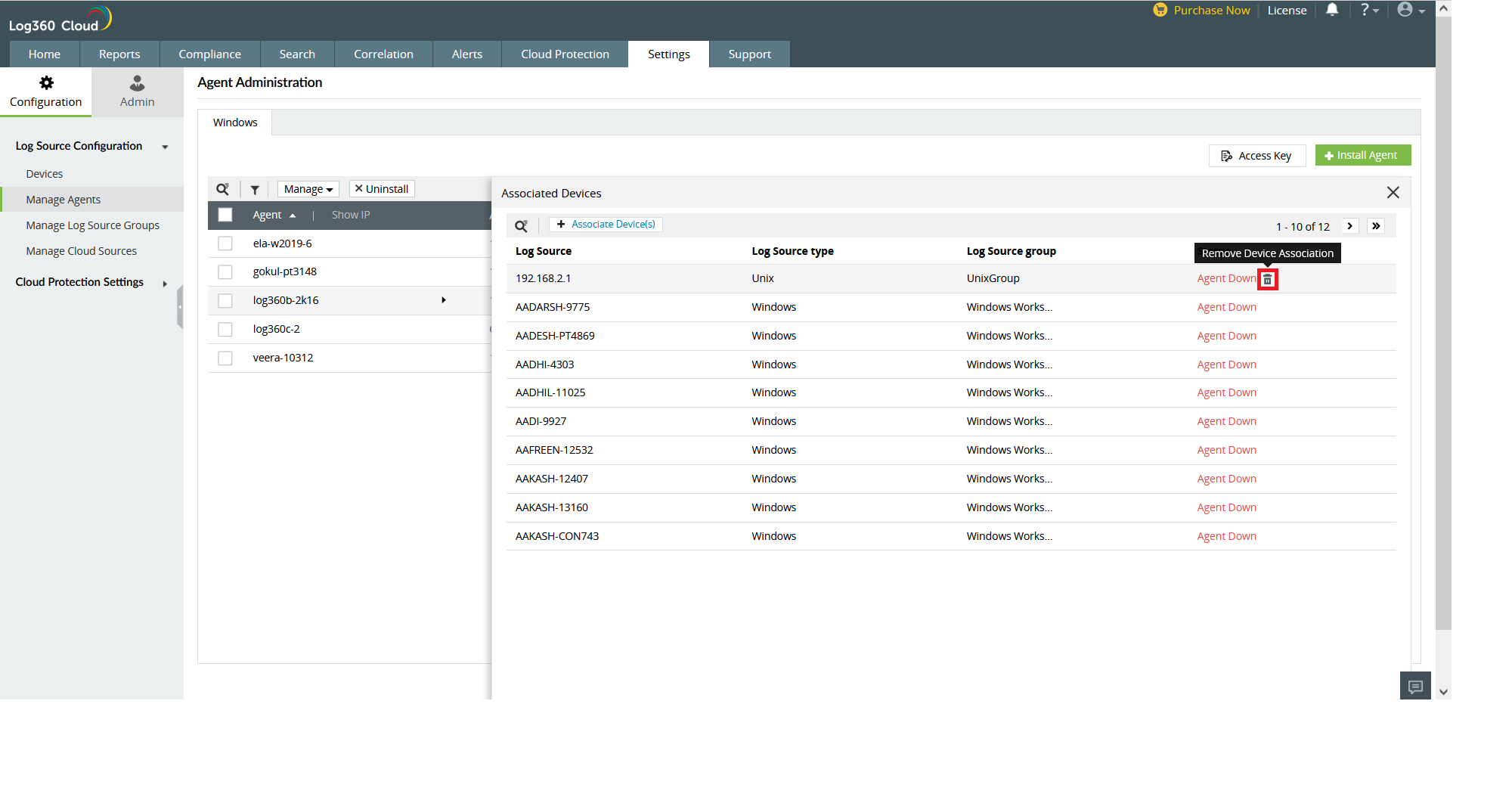Open the chat feedback icon at bottom right
The image size is (1512, 794).
point(1415,686)
